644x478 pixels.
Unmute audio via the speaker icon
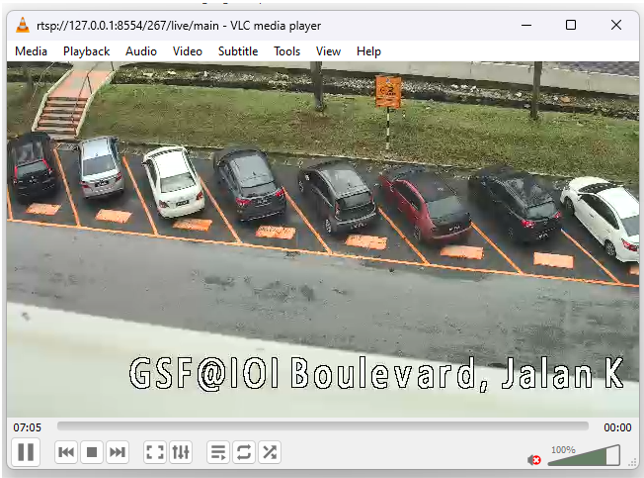[534, 460]
